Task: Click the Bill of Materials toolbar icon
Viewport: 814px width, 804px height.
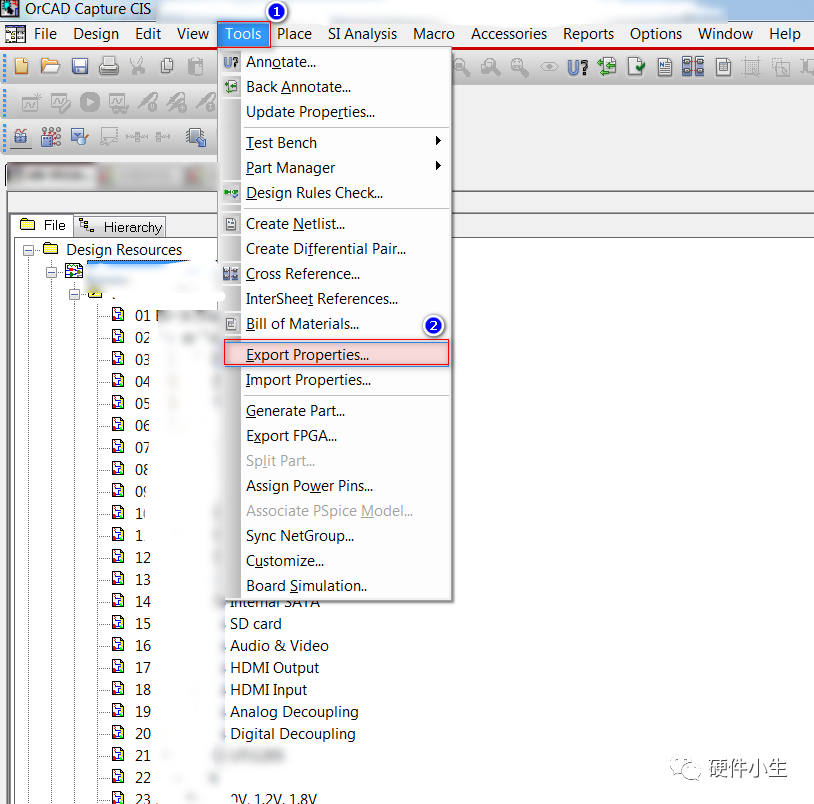Action: pos(723,67)
